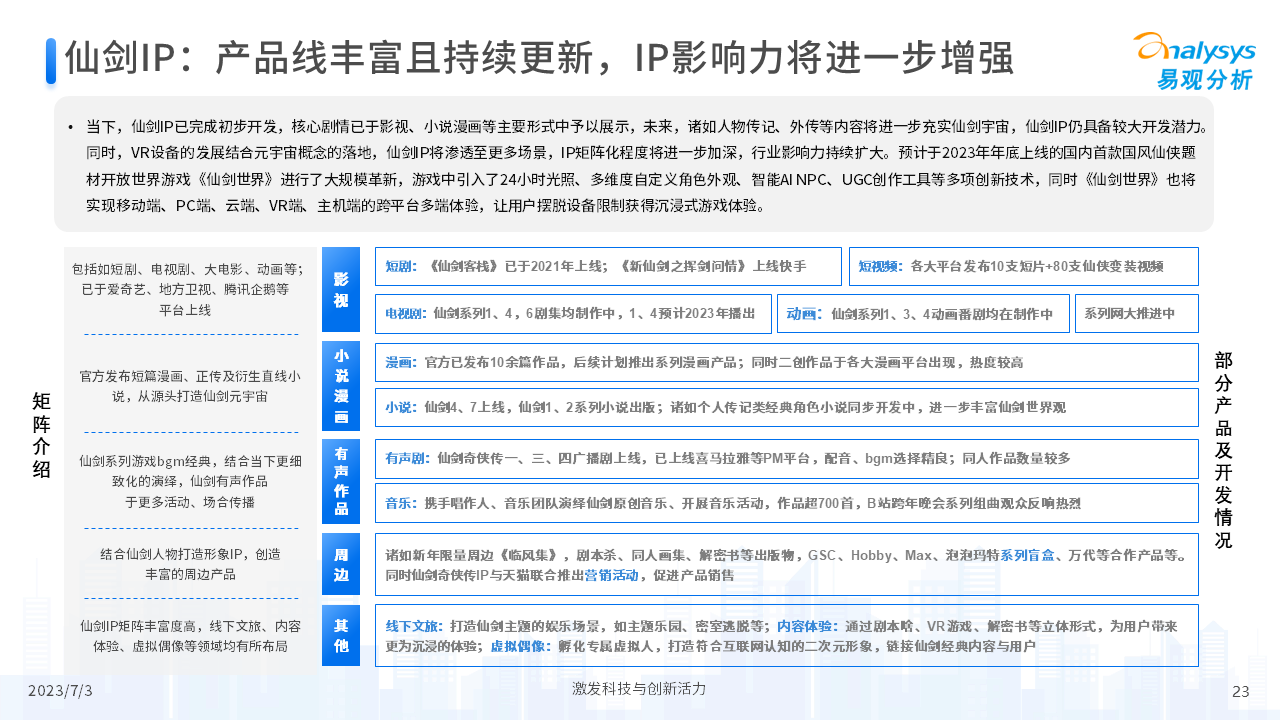Select the 有声剧 row about 广播剧上线
Screen dimensions: 1280x720
coord(787,458)
